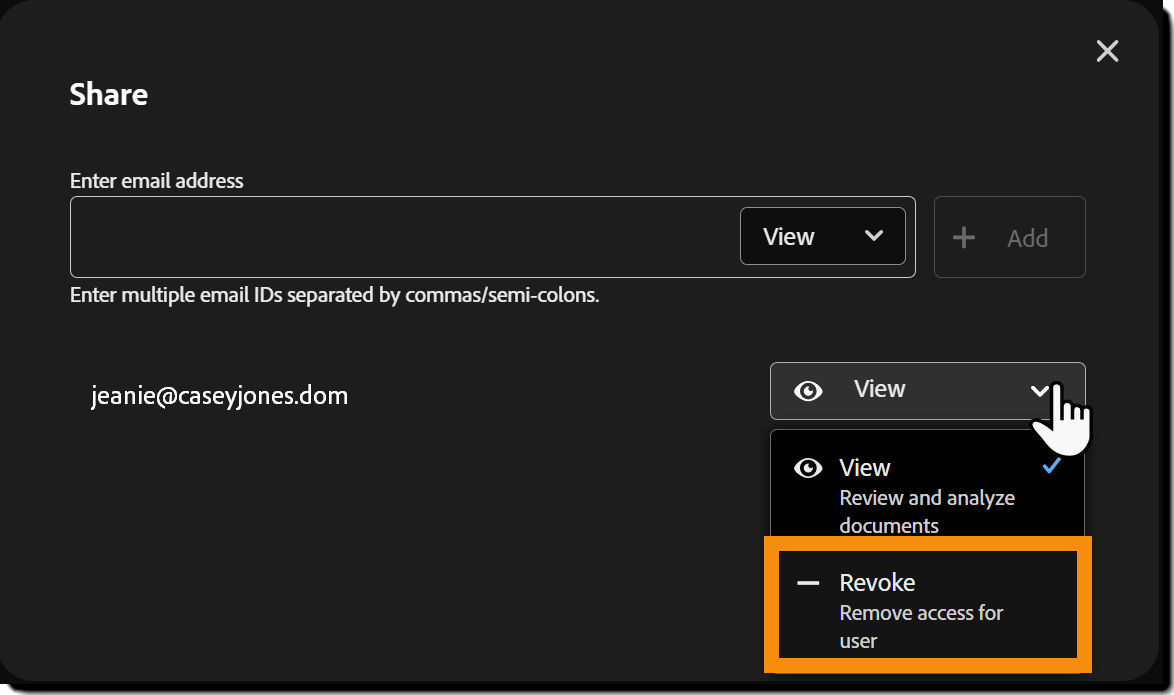This screenshot has width=1174, height=695.
Task: Focus the Enter email address input field
Action: click(x=400, y=237)
